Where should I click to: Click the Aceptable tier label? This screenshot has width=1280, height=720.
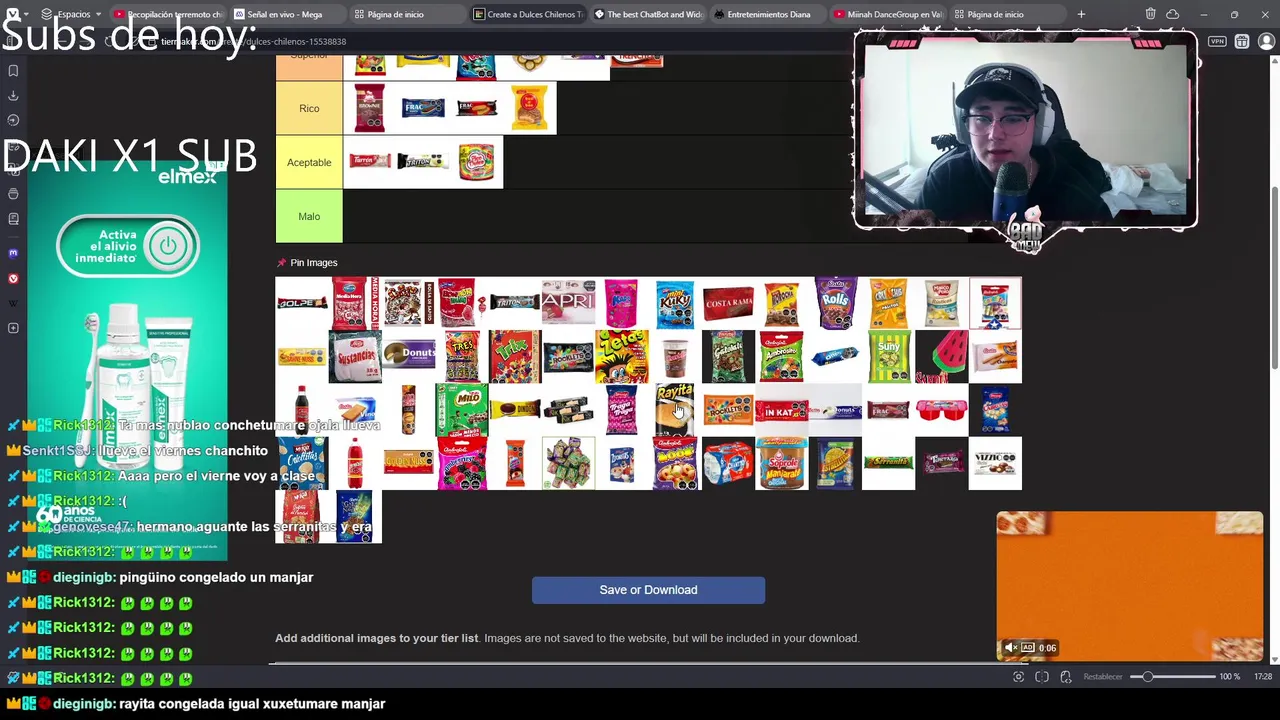(x=309, y=162)
